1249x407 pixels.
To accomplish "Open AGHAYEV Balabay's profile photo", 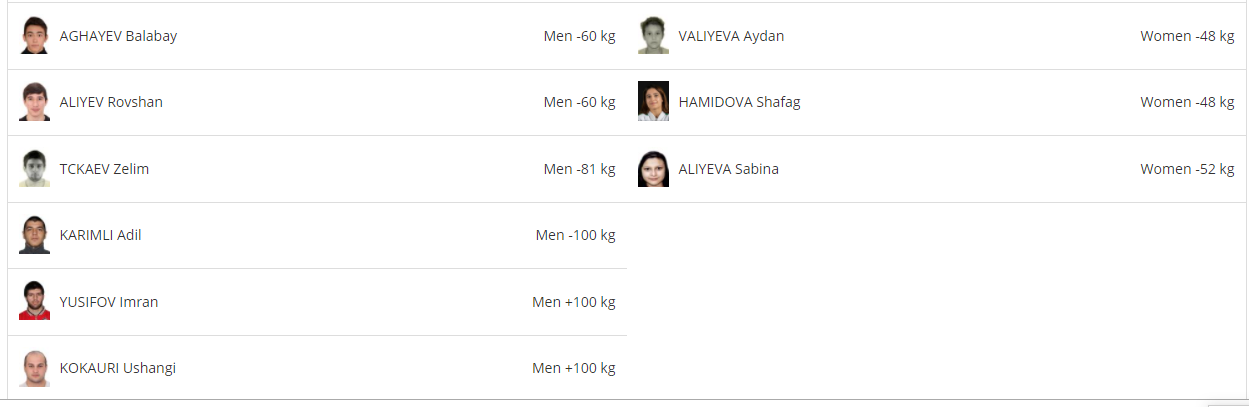I will coord(34,35).
